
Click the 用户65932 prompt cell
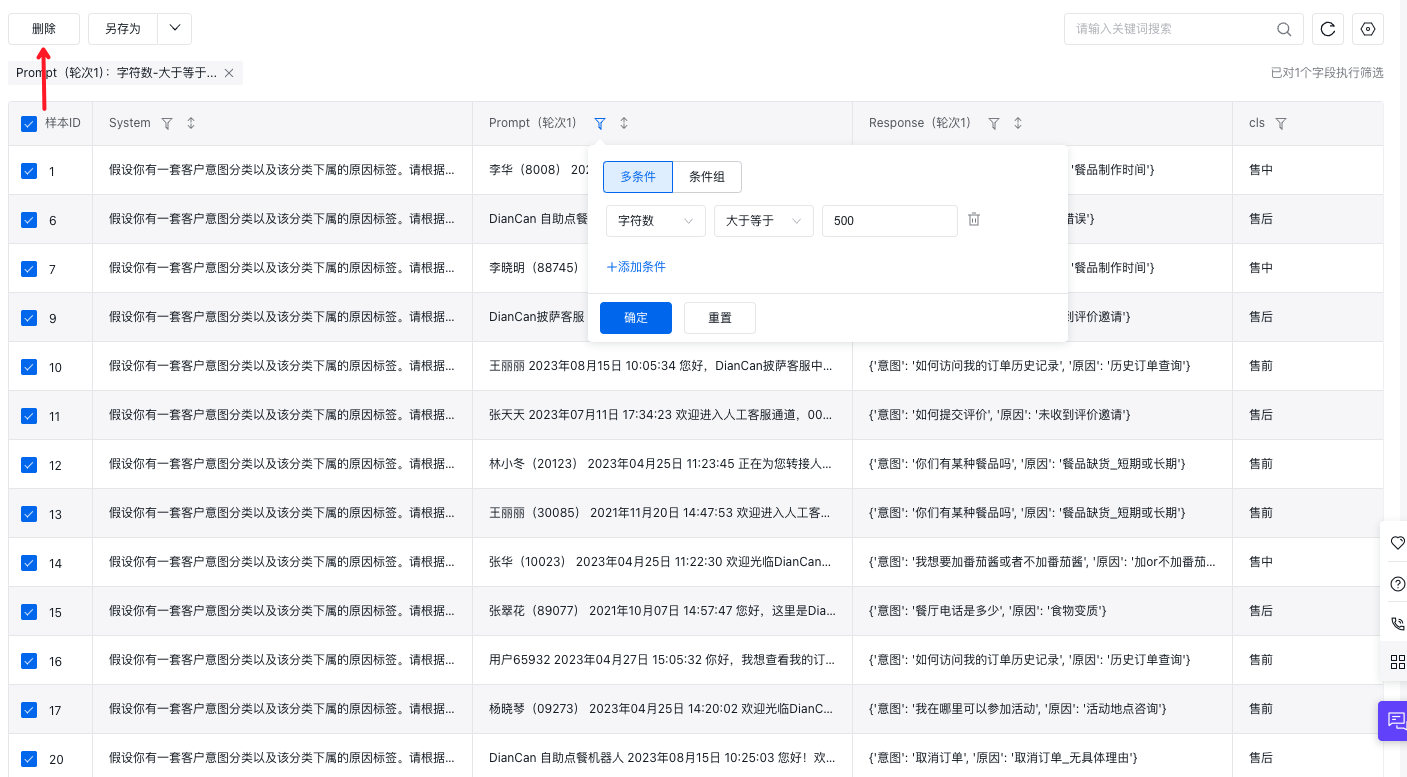point(661,660)
